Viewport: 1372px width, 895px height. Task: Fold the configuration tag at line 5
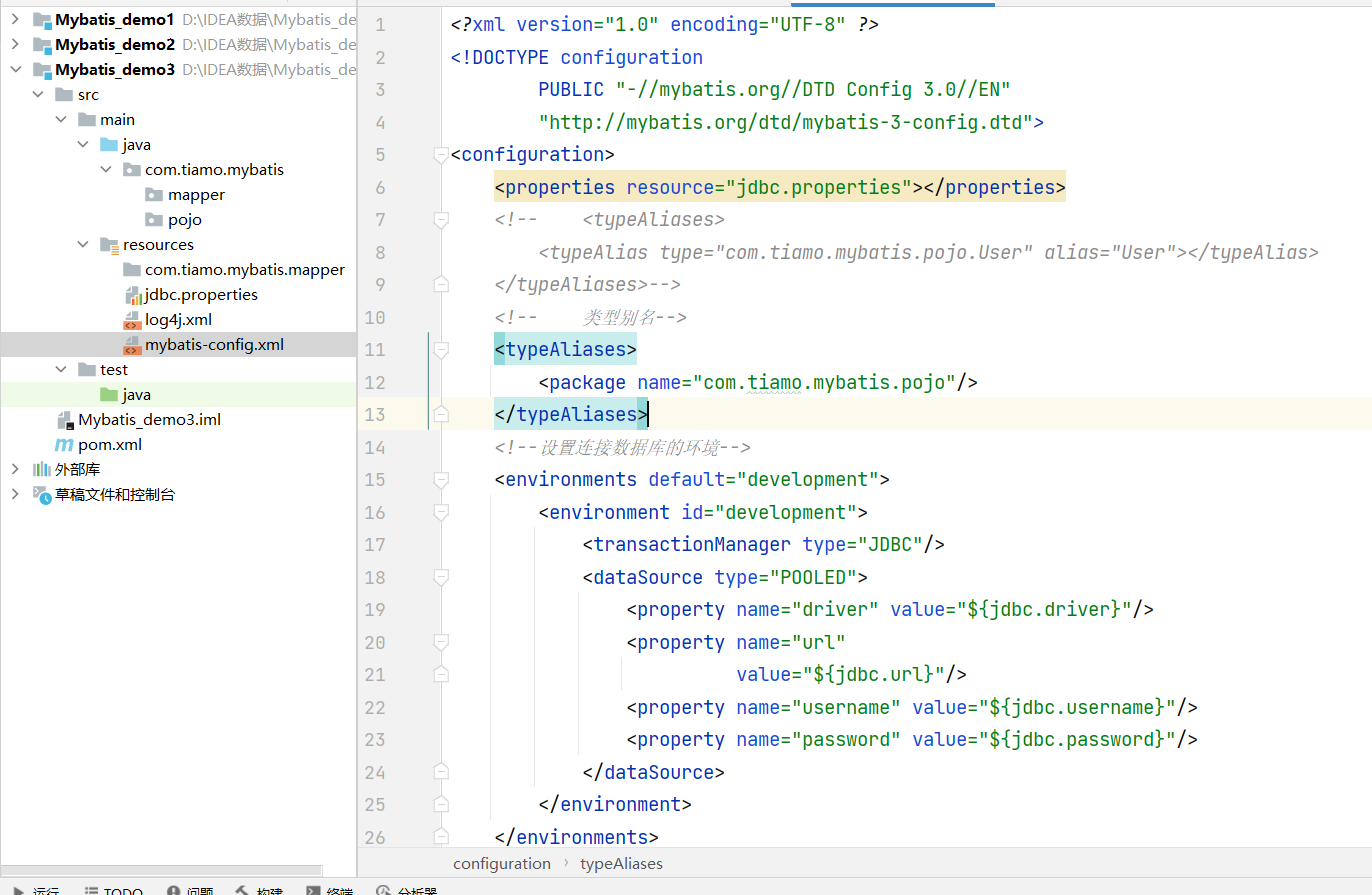tap(440, 154)
